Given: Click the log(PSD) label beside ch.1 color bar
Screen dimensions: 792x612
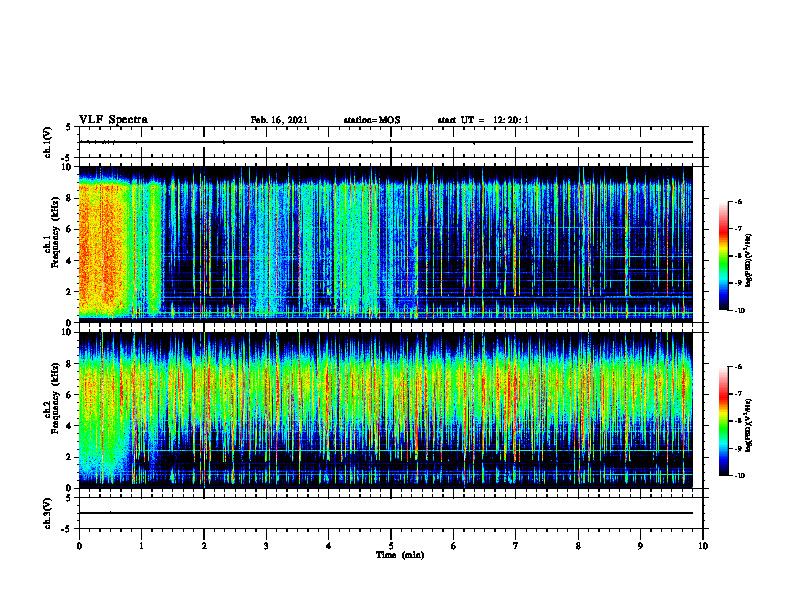Looking at the screenshot, I should point(749,261).
